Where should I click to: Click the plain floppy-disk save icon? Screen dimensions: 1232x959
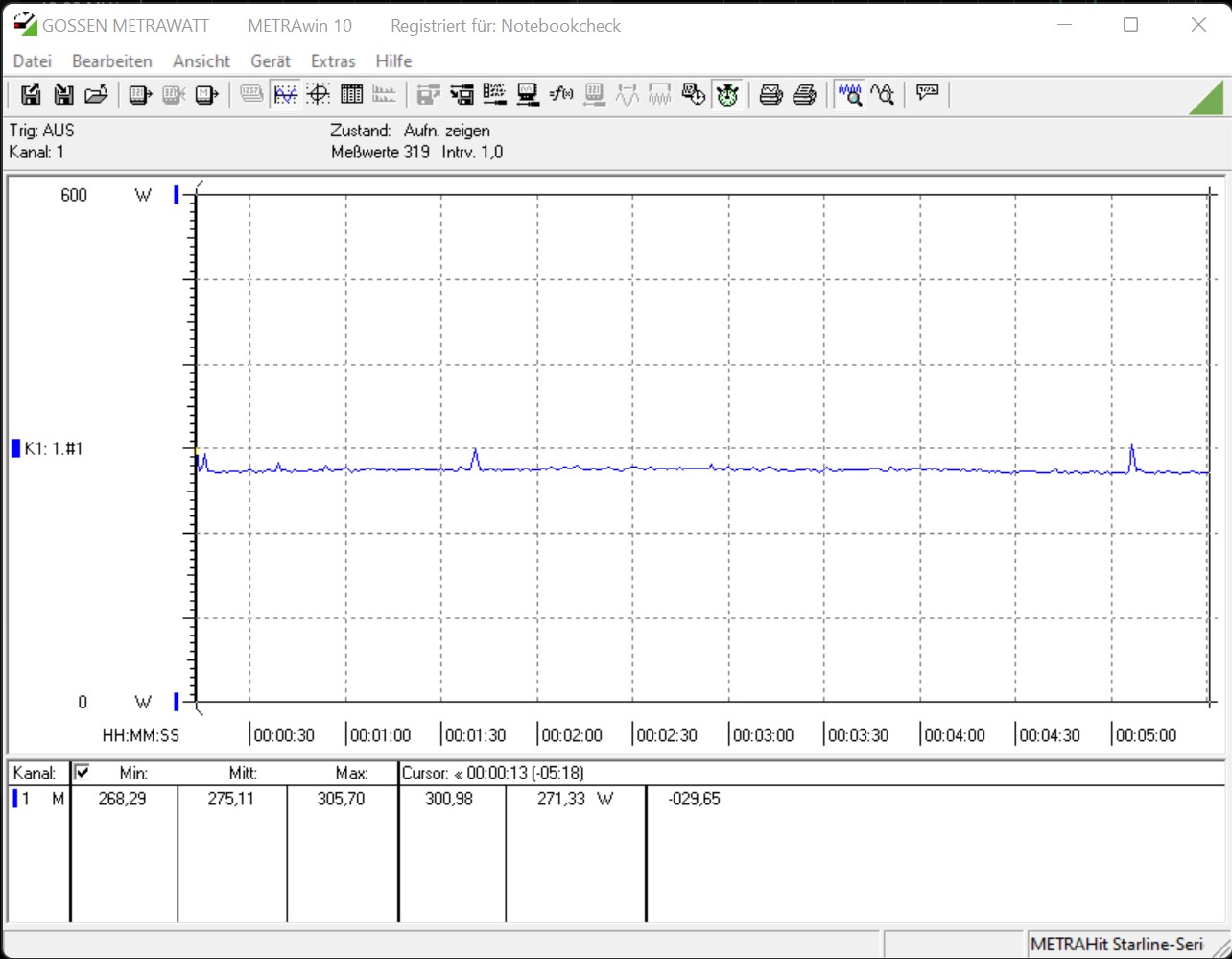coord(63,94)
